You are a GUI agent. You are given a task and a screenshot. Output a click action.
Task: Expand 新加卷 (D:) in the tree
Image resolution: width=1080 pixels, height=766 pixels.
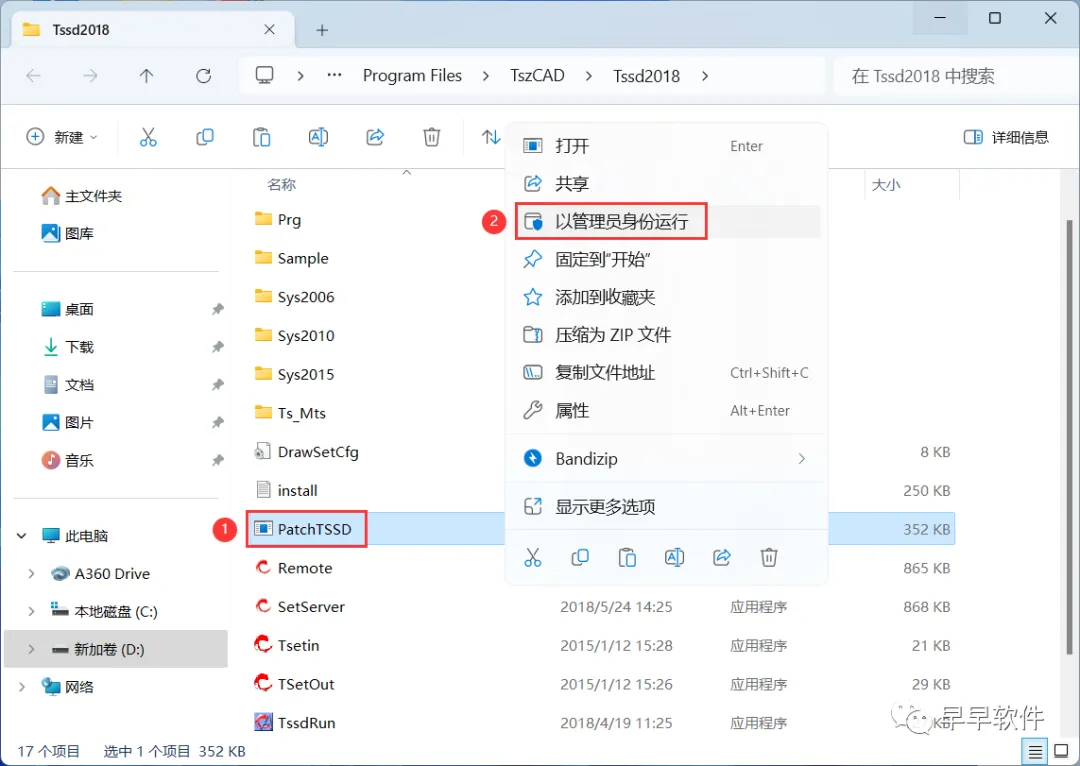pyautogui.click(x=31, y=649)
